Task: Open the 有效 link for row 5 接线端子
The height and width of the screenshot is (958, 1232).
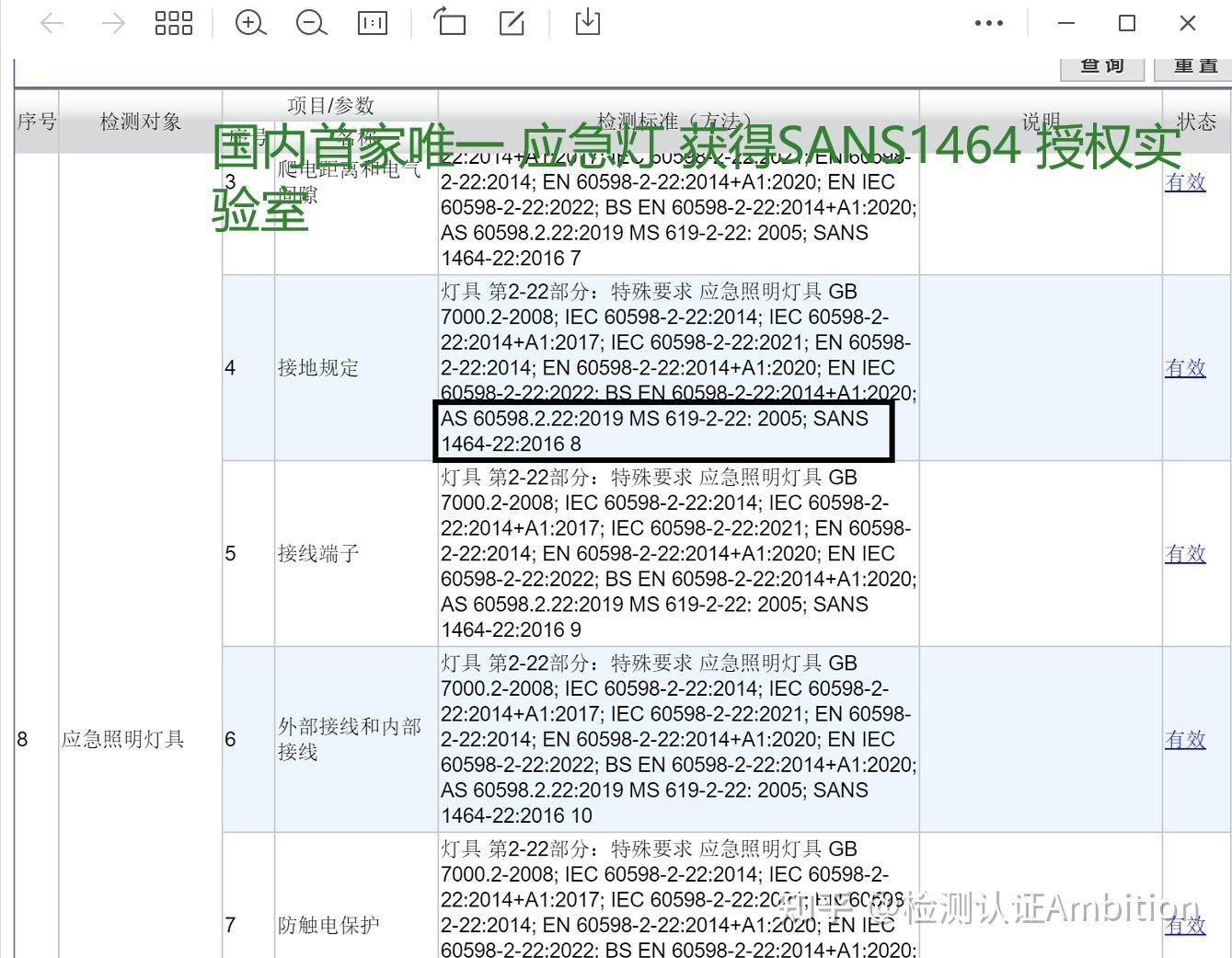Action: click(1185, 554)
